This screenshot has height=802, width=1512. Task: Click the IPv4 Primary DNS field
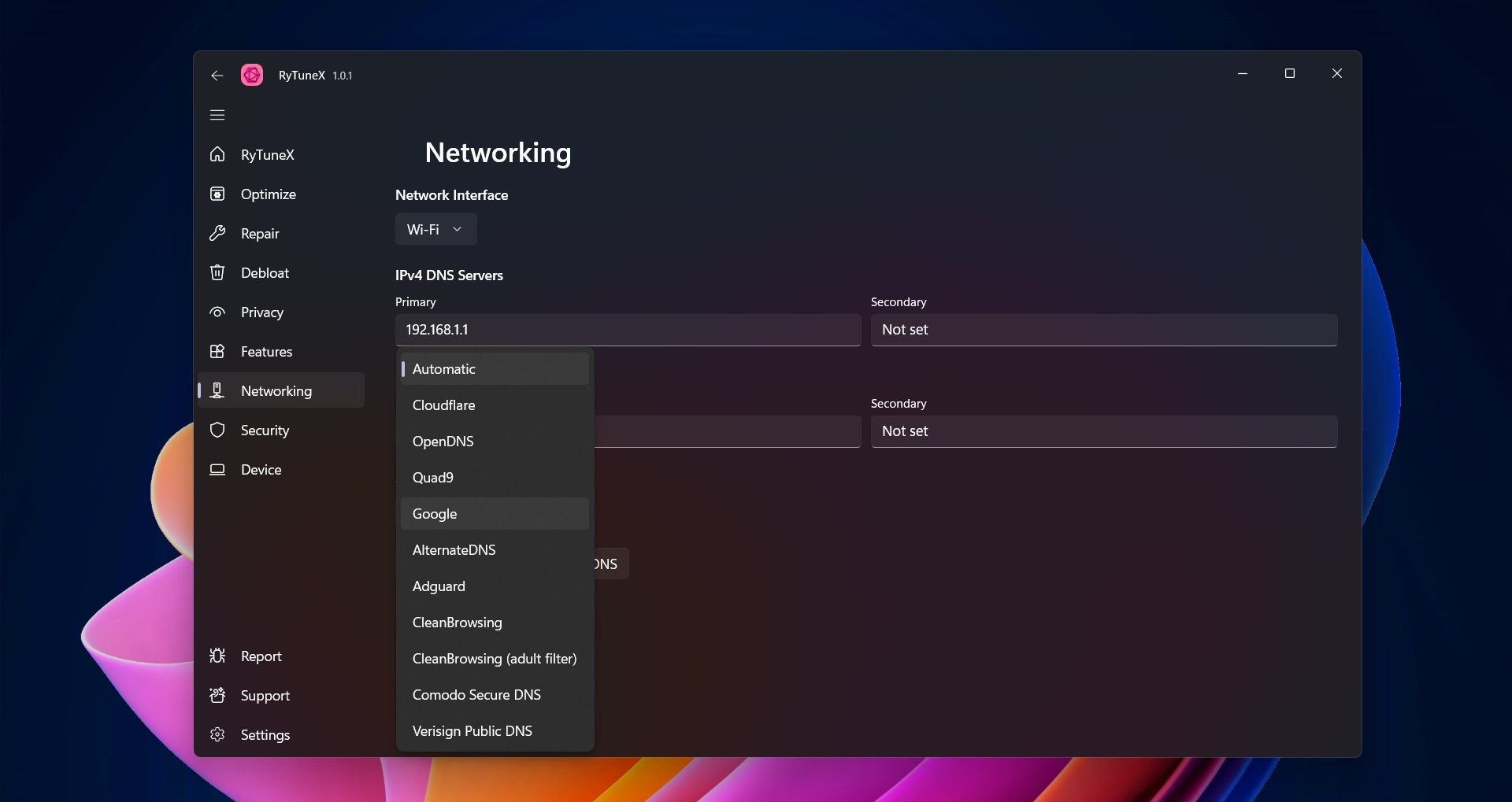pos(628,330)
